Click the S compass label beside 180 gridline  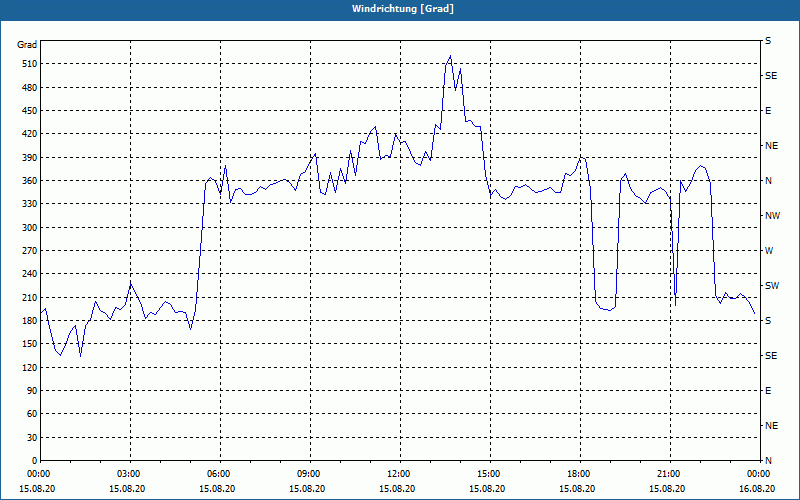click(x=768, y=321)
